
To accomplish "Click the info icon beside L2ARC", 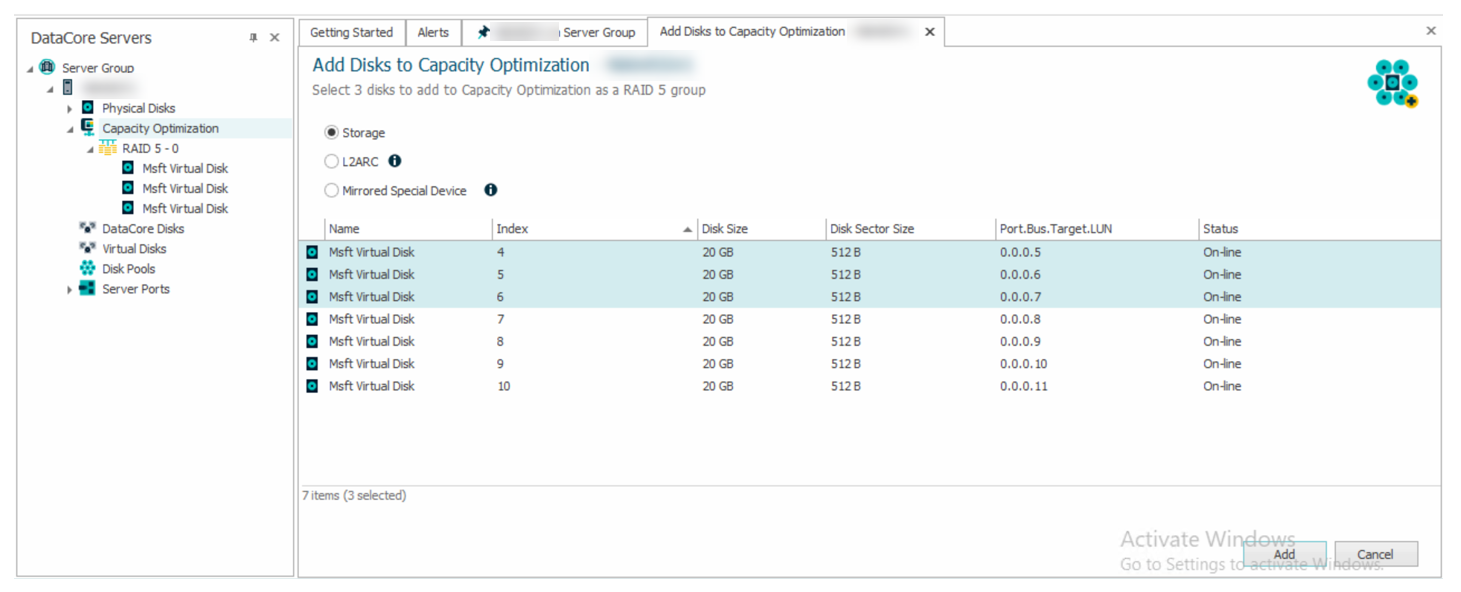I will click(x=395, y=161).
